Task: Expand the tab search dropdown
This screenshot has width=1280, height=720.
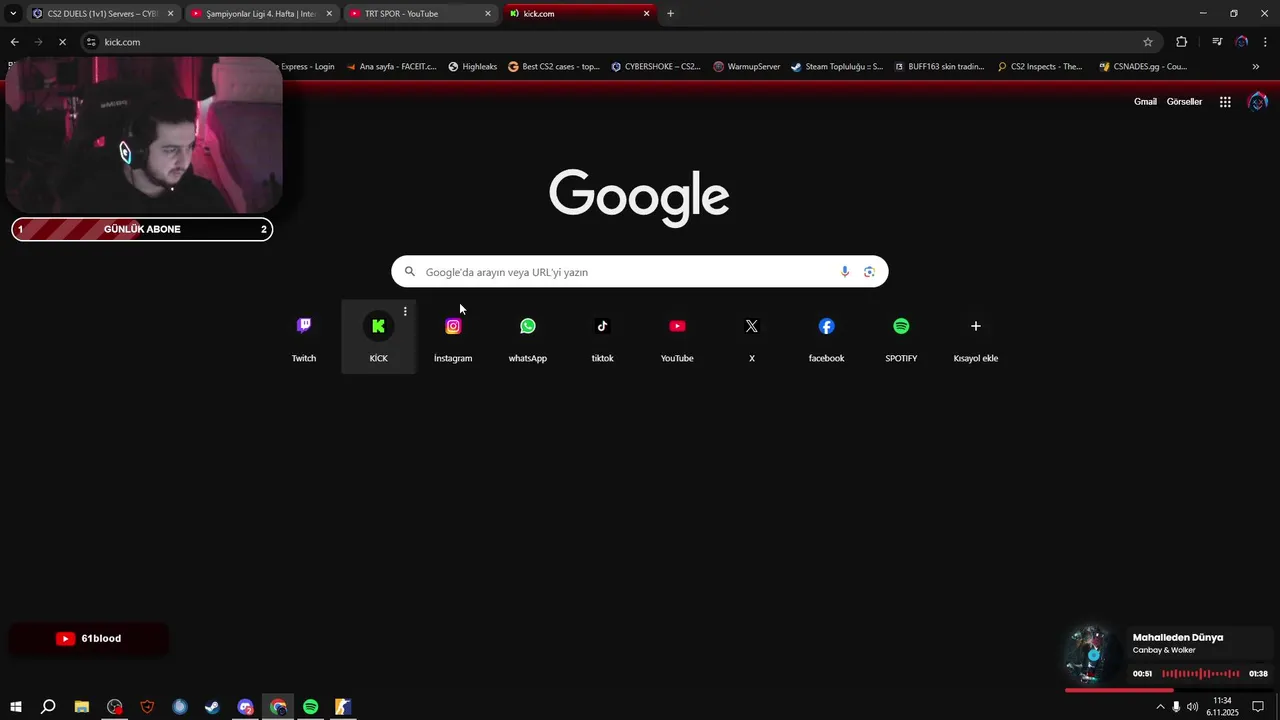Action: (13, 14)
